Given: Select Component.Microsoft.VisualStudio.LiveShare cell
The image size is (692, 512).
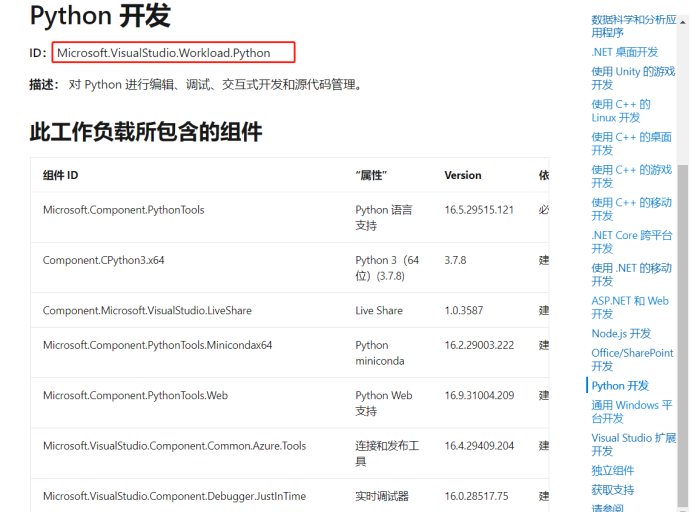Looking at the screenshot, I should 147,310.
